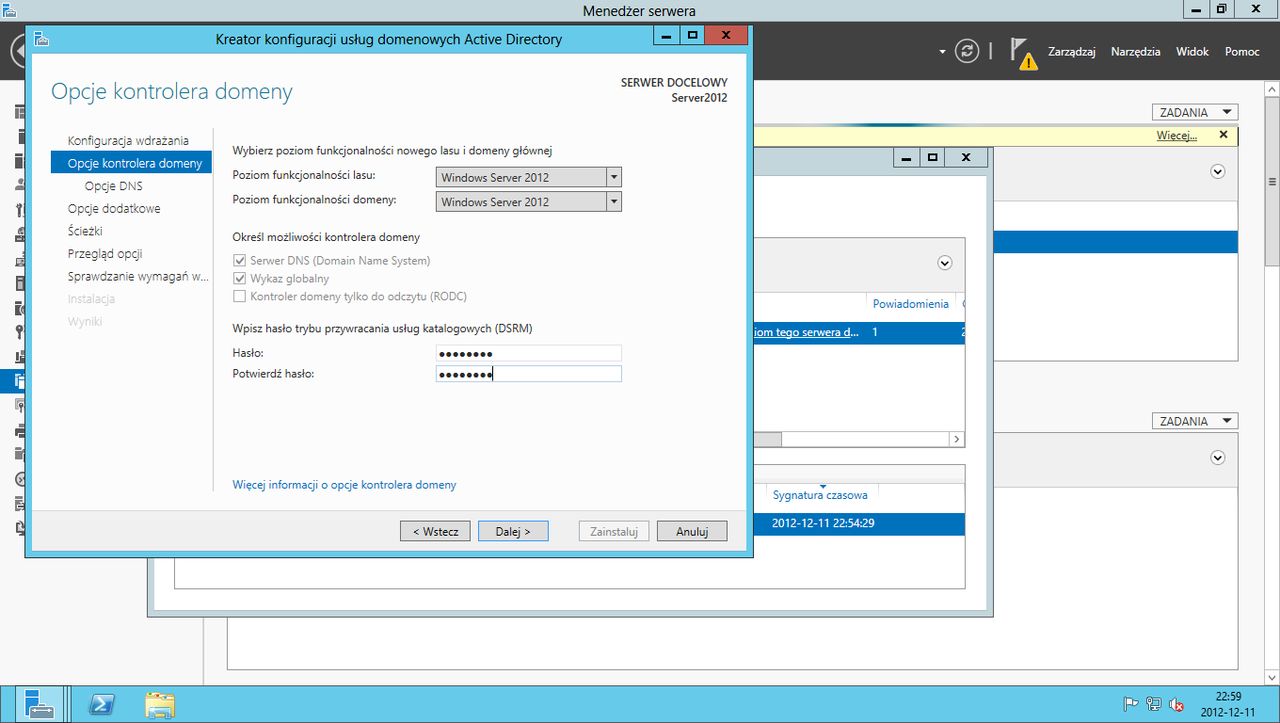This screenshot has width=1280, height=723.
Task: Dismiss the yellow notification bar with X
Action: coord(1223,135)
